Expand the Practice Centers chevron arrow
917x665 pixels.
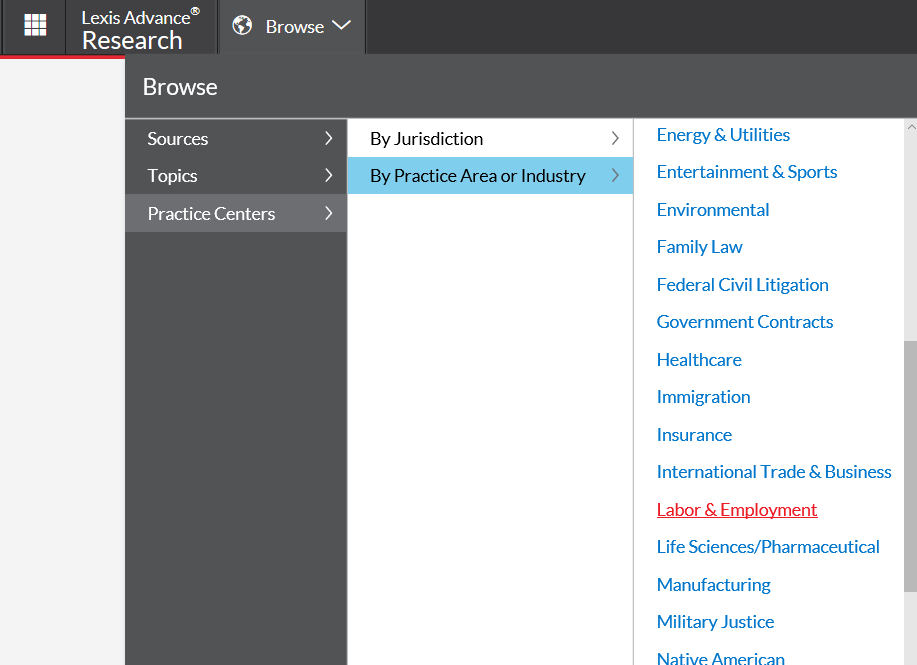tap(329, 213)
